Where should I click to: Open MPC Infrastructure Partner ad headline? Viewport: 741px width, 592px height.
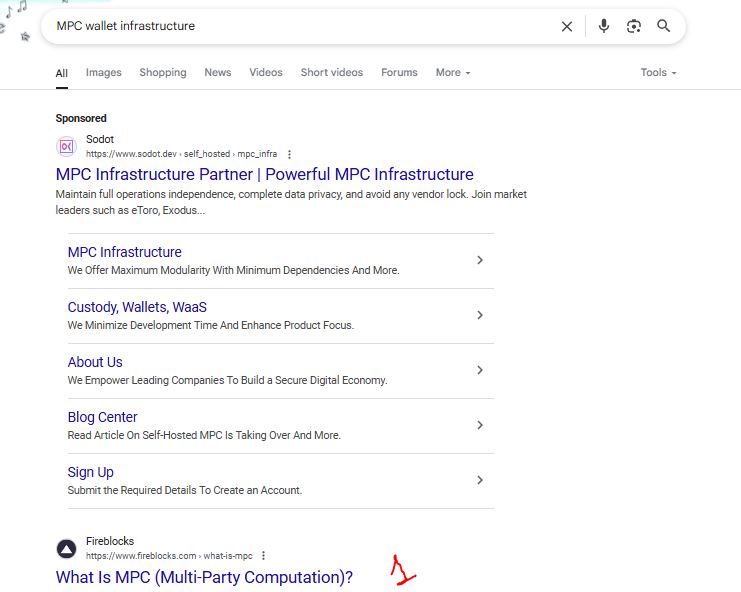point(265,174)
